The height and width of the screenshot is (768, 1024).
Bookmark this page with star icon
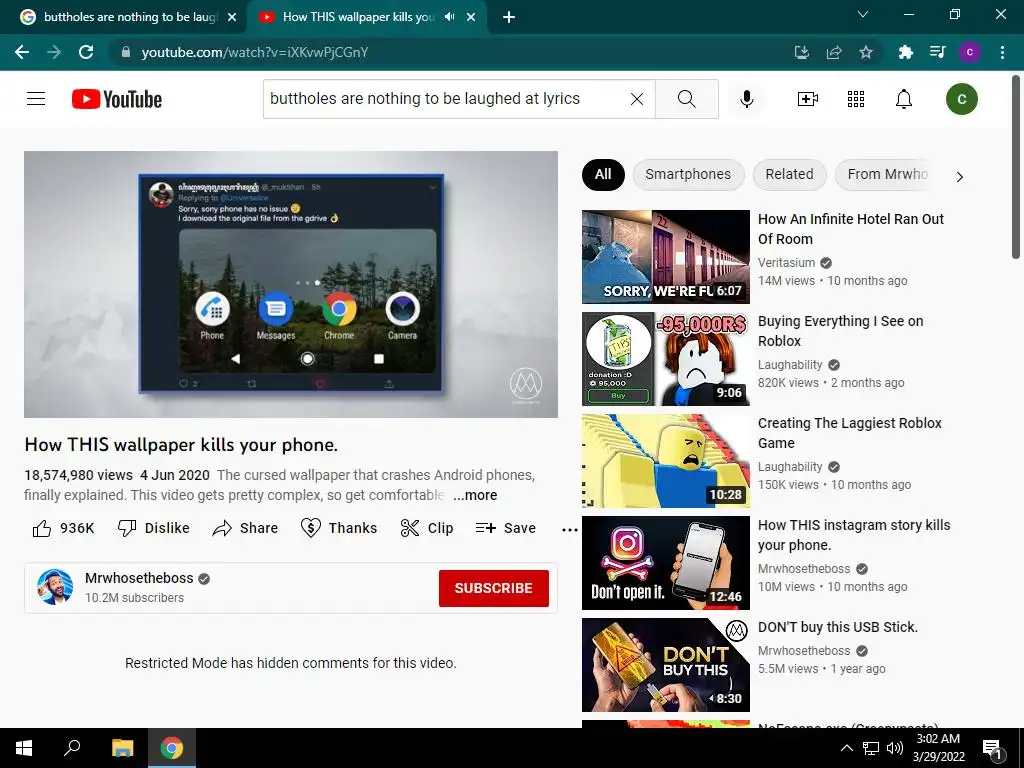pyautogui.click(x=866, y=52)
